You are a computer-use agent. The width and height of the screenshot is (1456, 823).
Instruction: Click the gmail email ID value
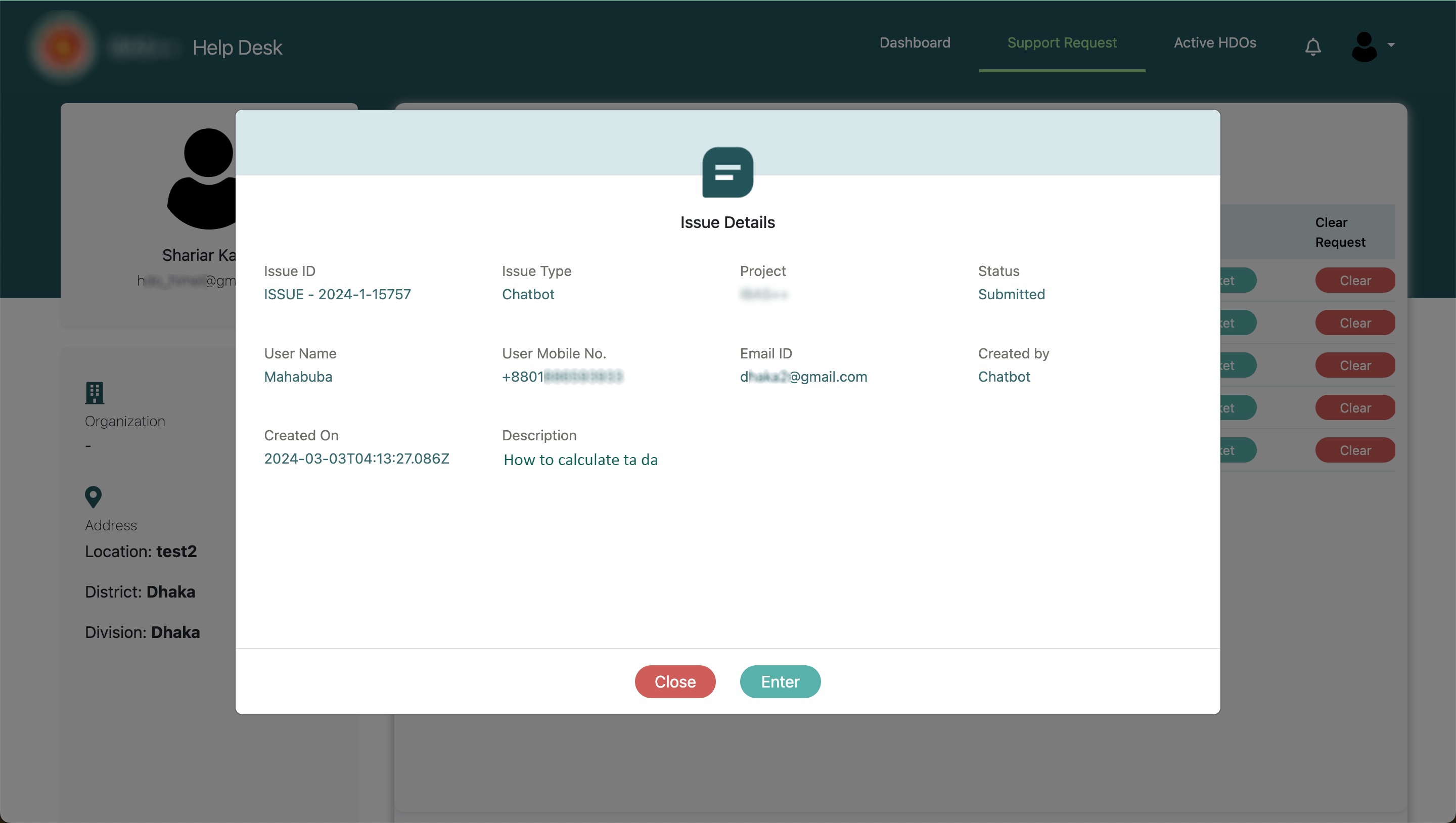point(803,377)
